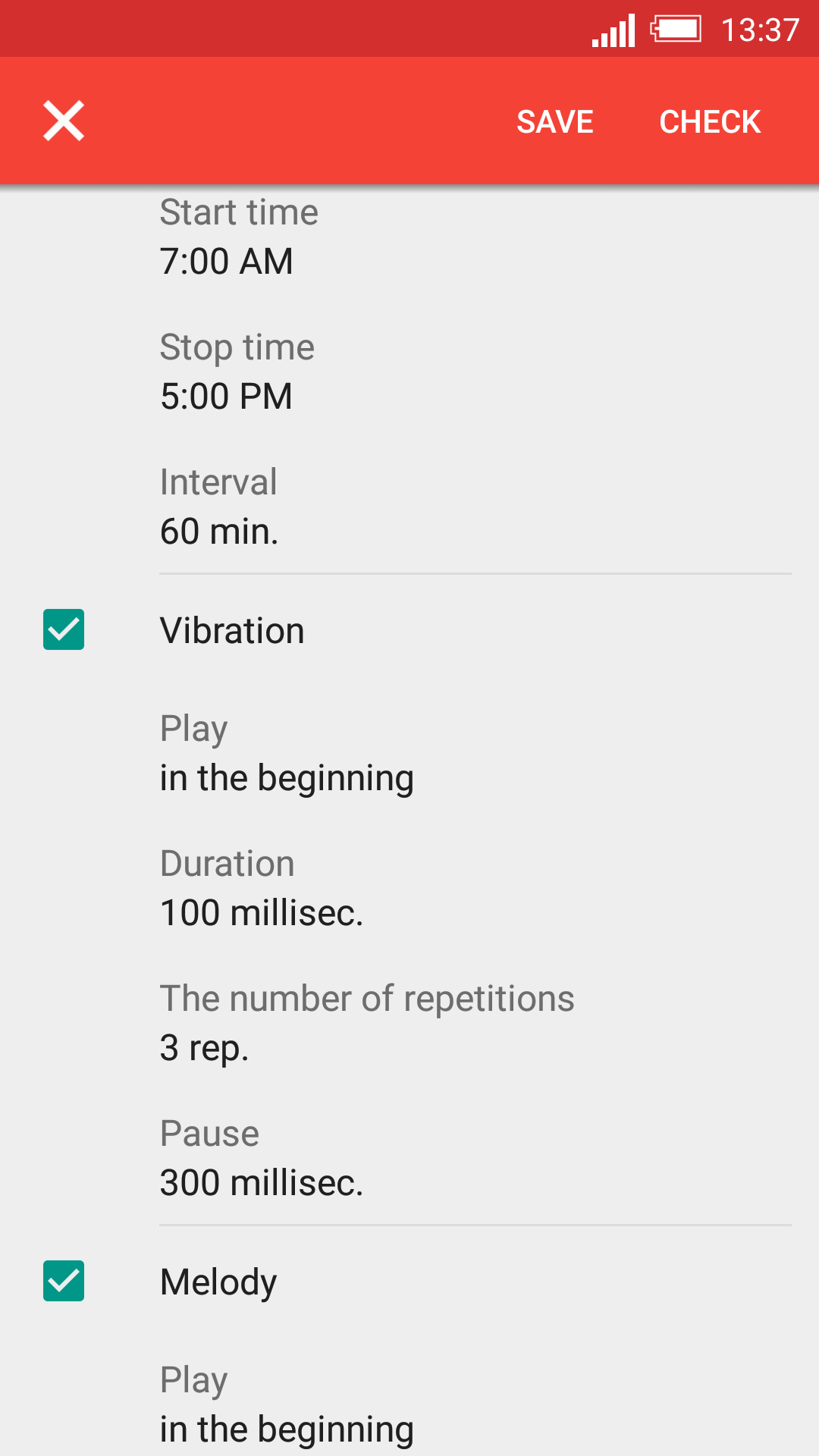Viewport: 819px width, 1456px height.
Task: Uncheck the Vibration checkbox
Action: (x=64, y=629)
